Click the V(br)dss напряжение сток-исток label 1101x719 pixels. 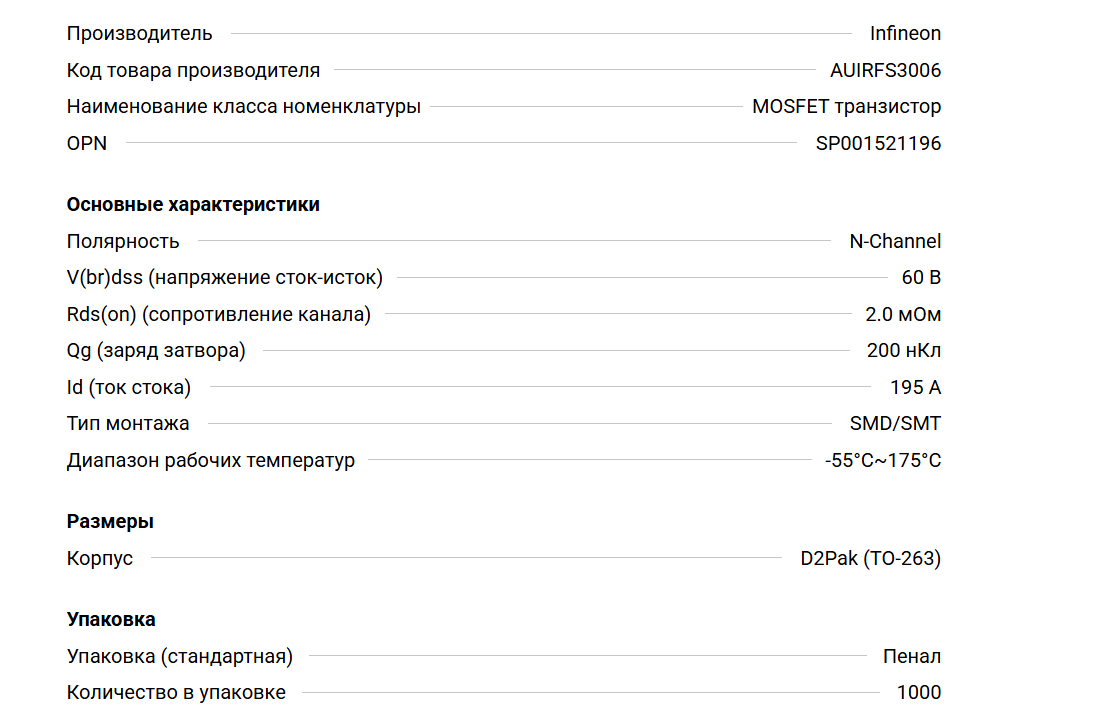(224, 278)
